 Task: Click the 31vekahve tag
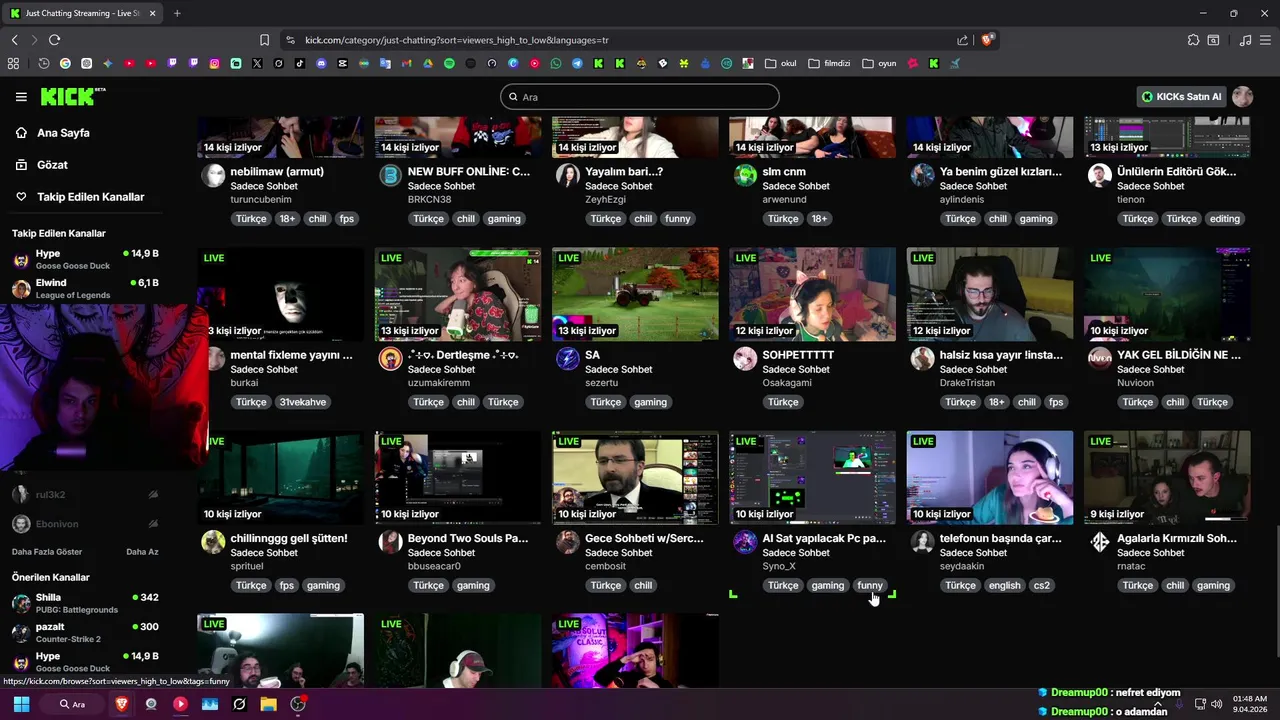tap(303, 402)
